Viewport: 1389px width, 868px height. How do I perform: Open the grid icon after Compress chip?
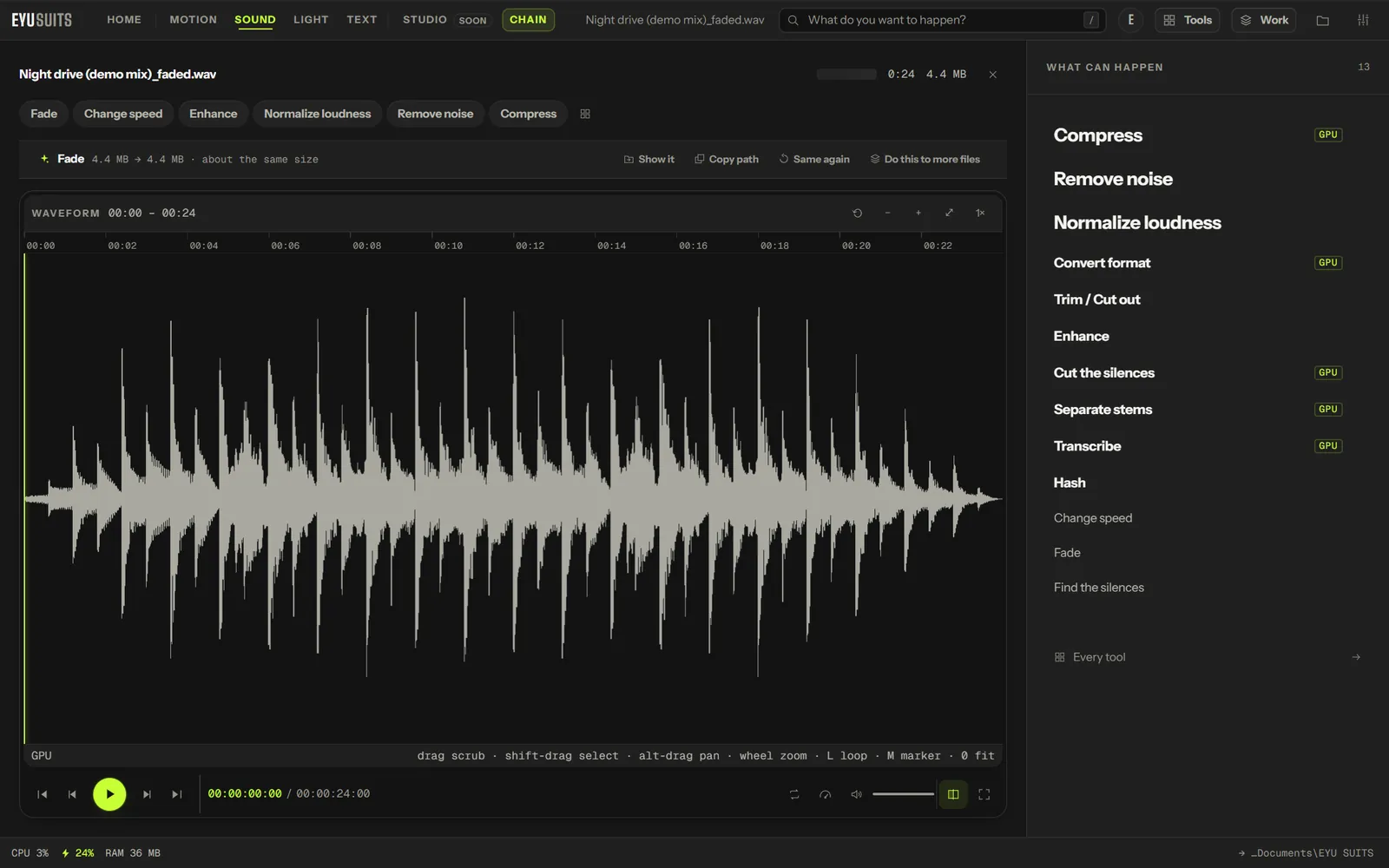pyautogui.click(x=585, y=114)
